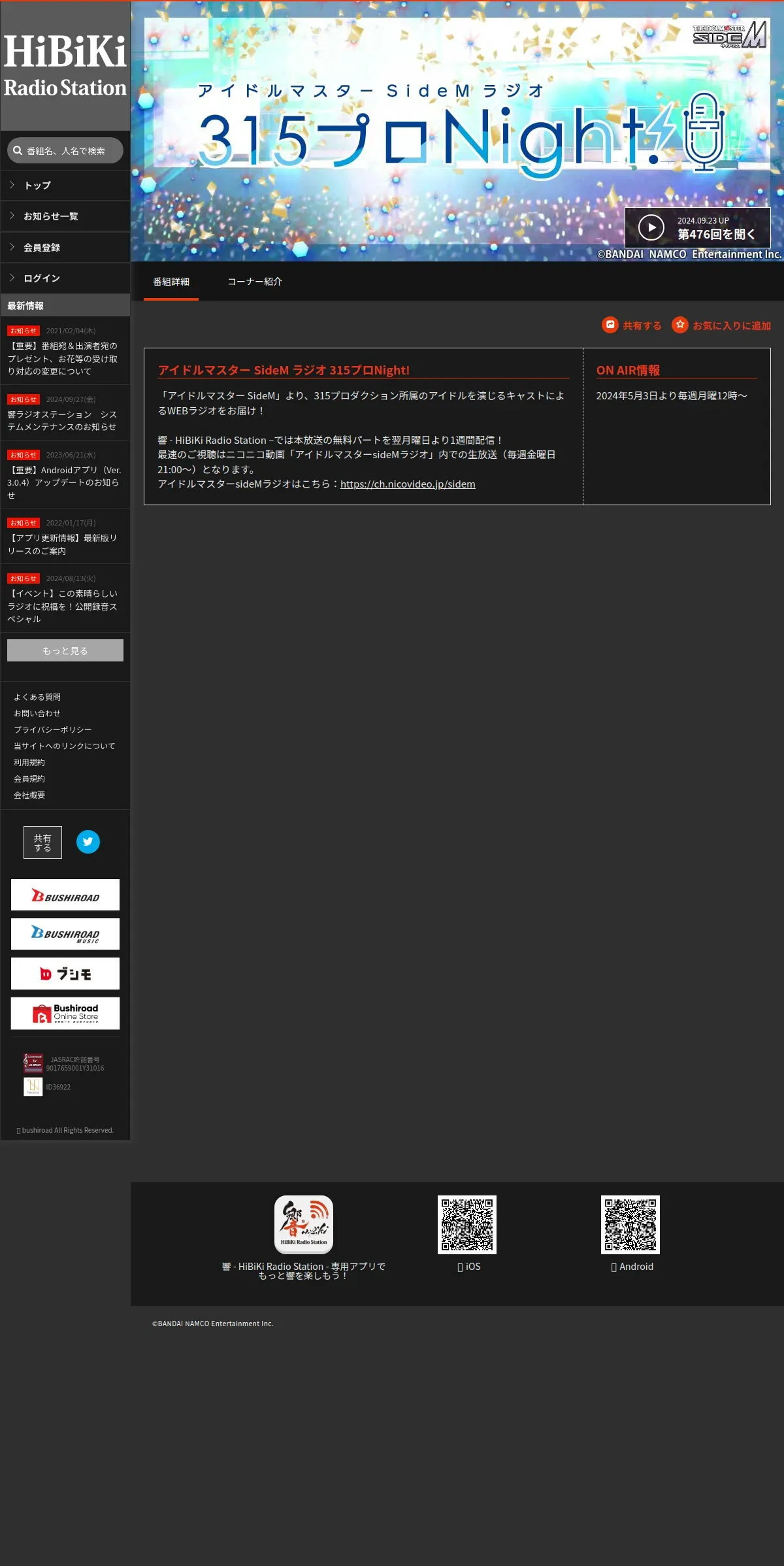Open 当サイトへのリンクについて link
The image size is (784, 1566).
coord(65,746)
